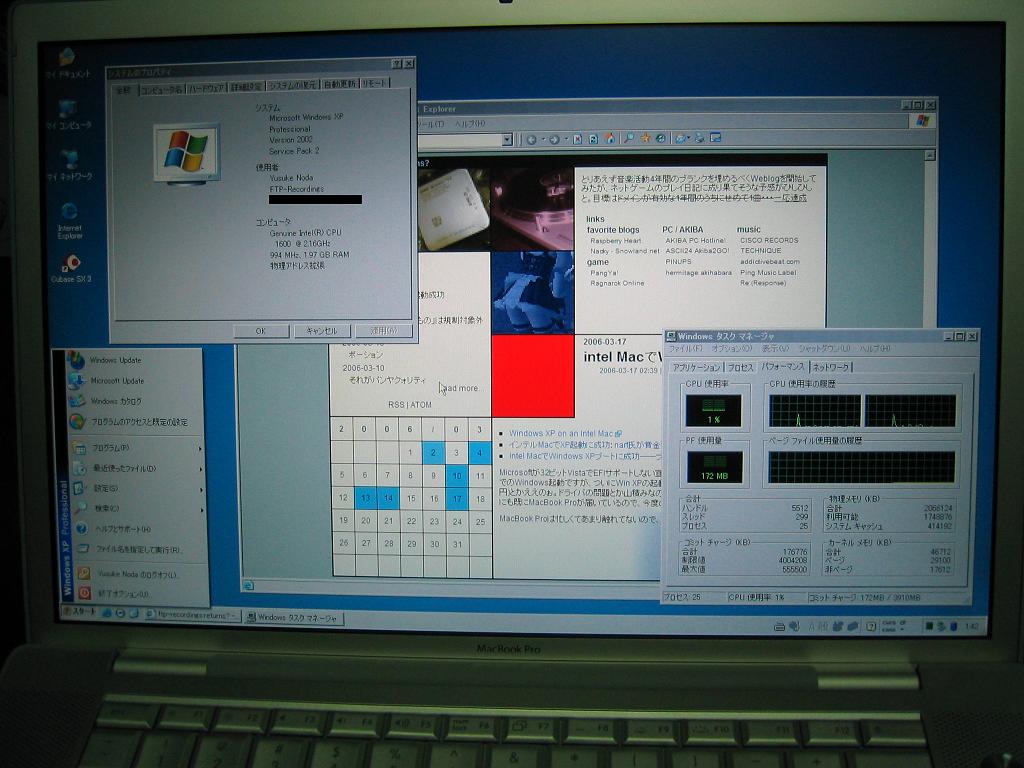Click the Search magnifier icon in Internet Explorer

[628, 138]
